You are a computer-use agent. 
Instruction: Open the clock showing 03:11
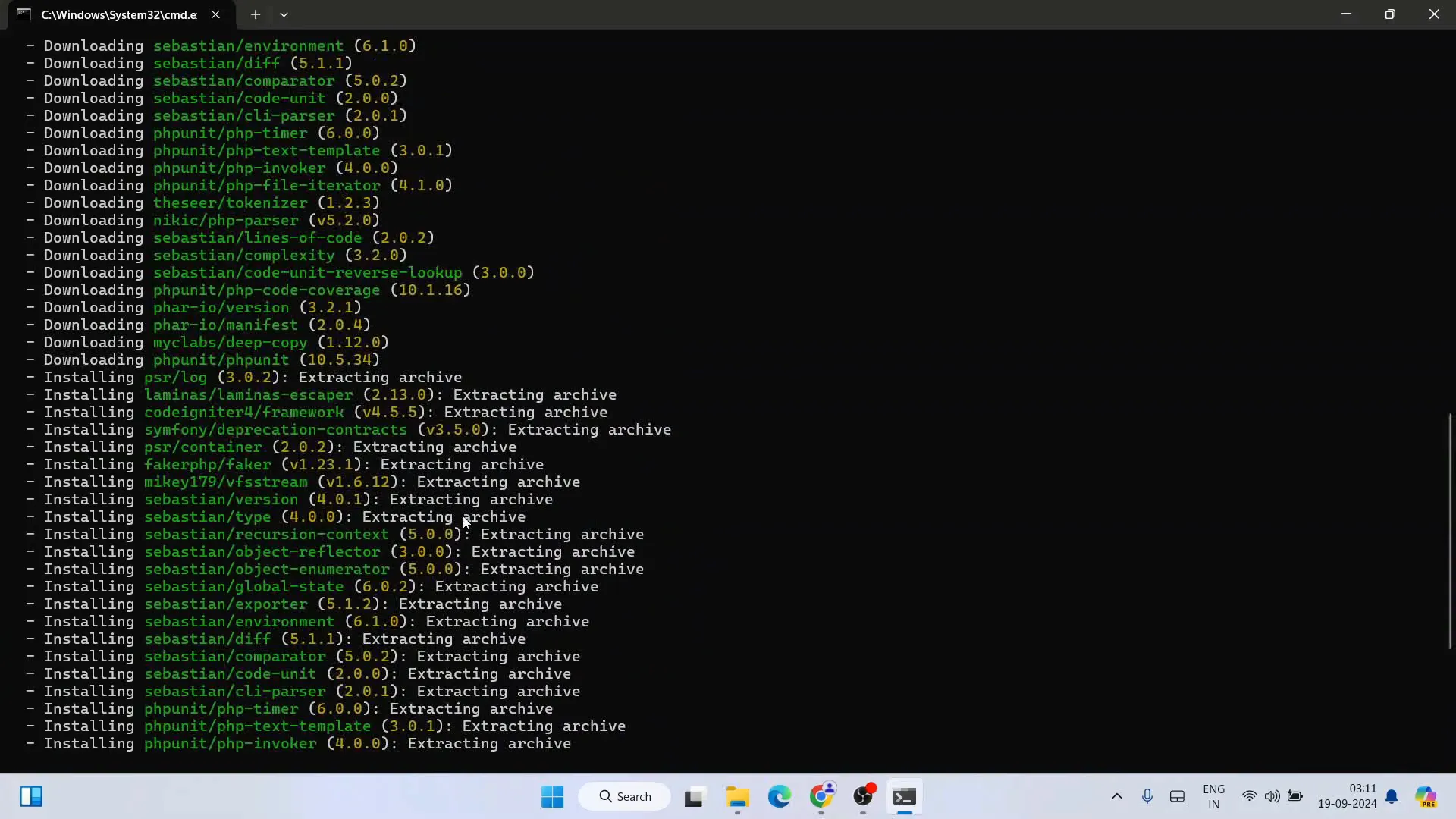[1348, 796]
